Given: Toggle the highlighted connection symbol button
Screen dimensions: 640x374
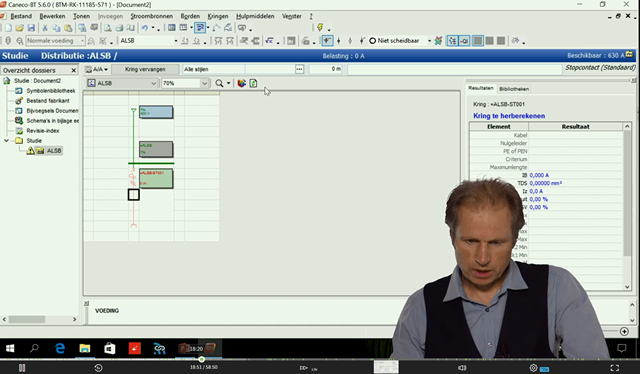Looking at the screenshot, I should coord(327,40).
